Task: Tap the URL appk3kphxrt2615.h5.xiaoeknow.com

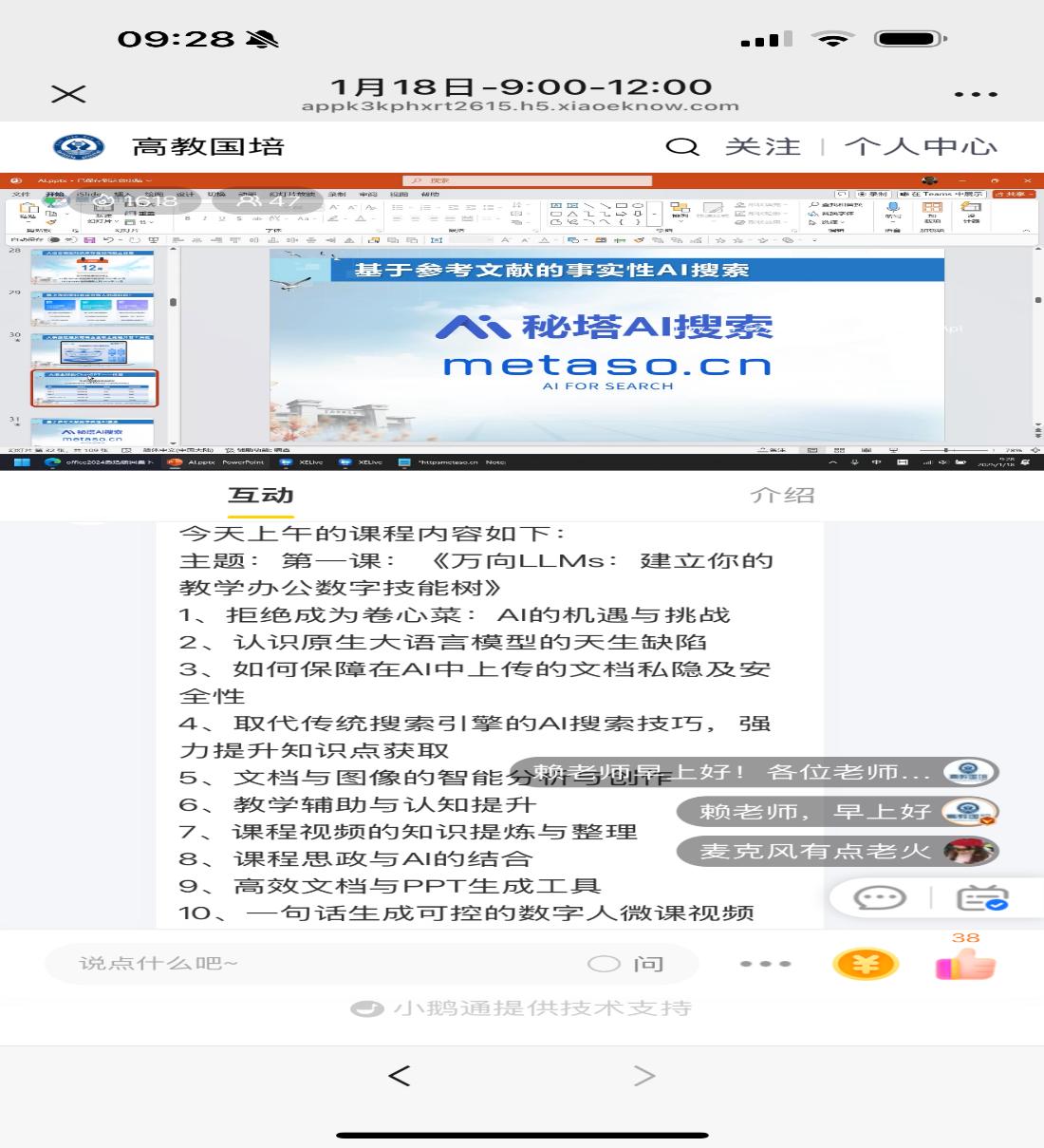Action: [520, 106]
